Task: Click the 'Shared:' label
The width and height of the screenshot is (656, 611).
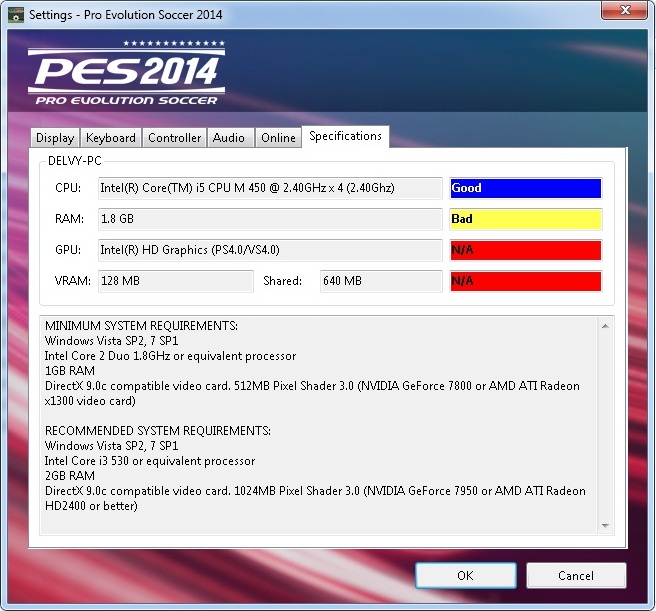Action: pyautogui.click(x=282, y=281)
